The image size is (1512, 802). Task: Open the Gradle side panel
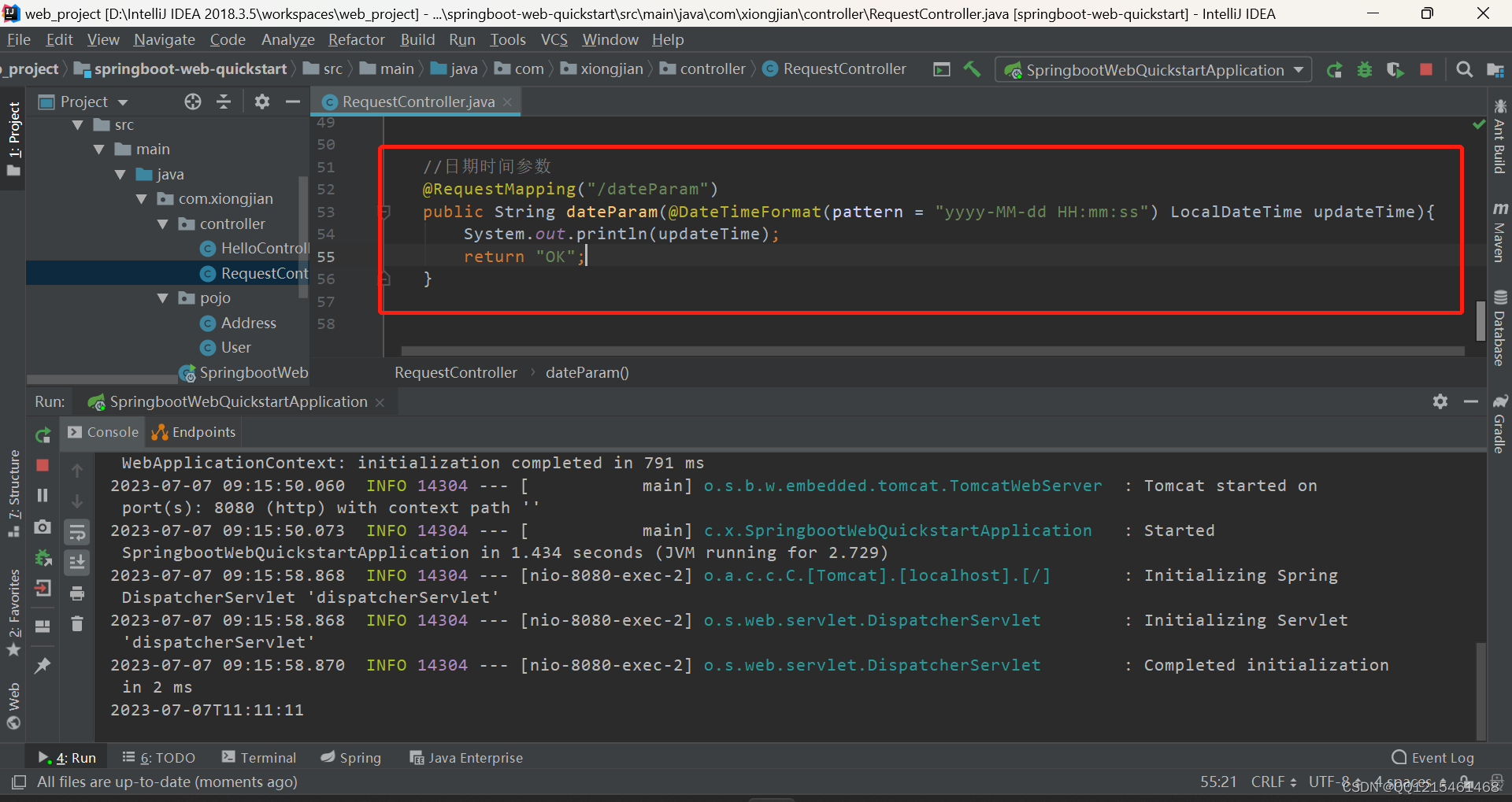(1499, 423)
